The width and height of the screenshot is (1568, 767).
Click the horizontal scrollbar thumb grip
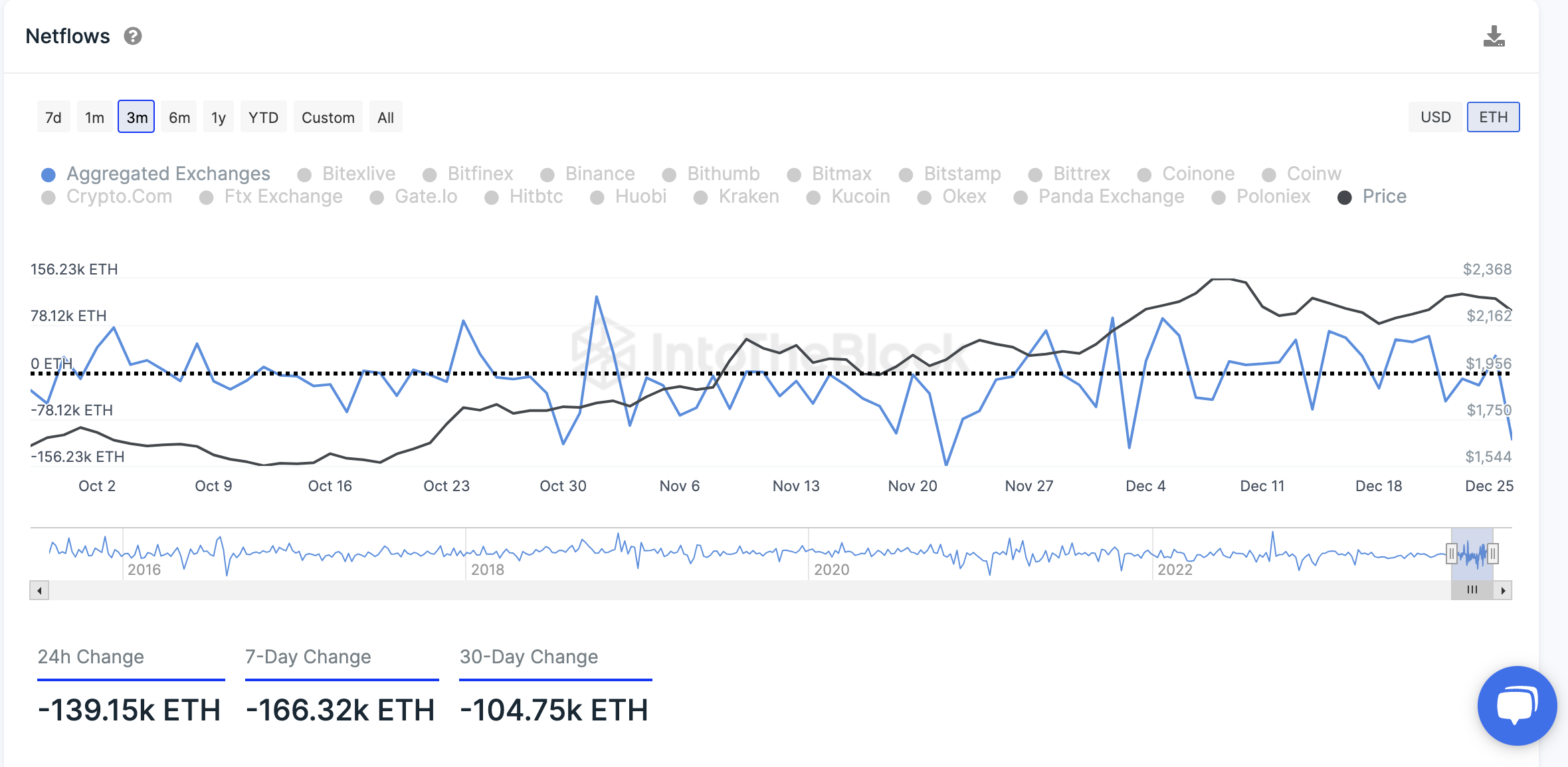pos(1472,590)
